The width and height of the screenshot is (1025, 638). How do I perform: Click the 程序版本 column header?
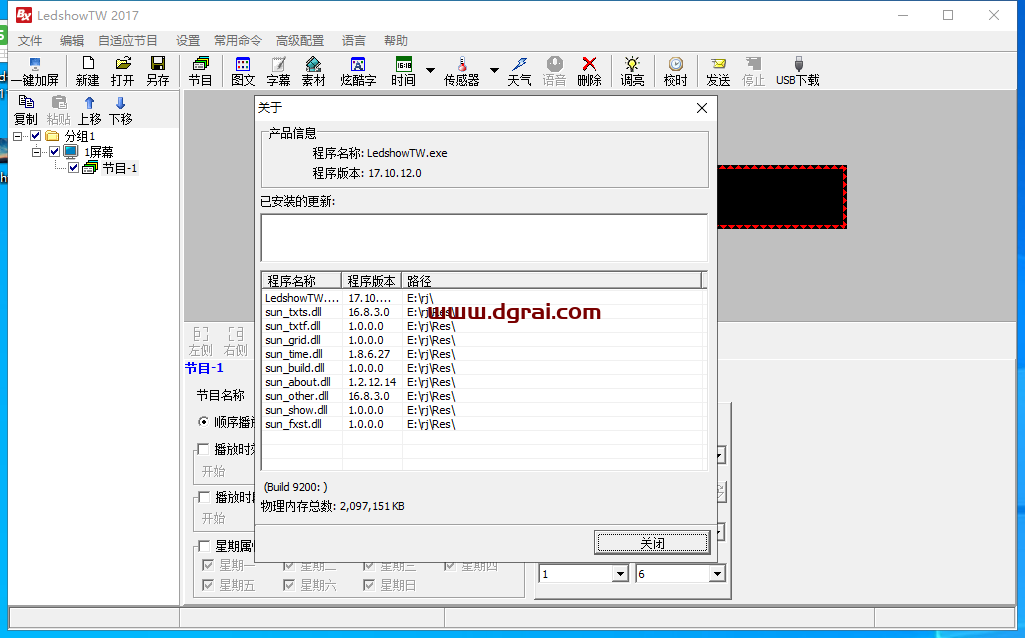372,281
